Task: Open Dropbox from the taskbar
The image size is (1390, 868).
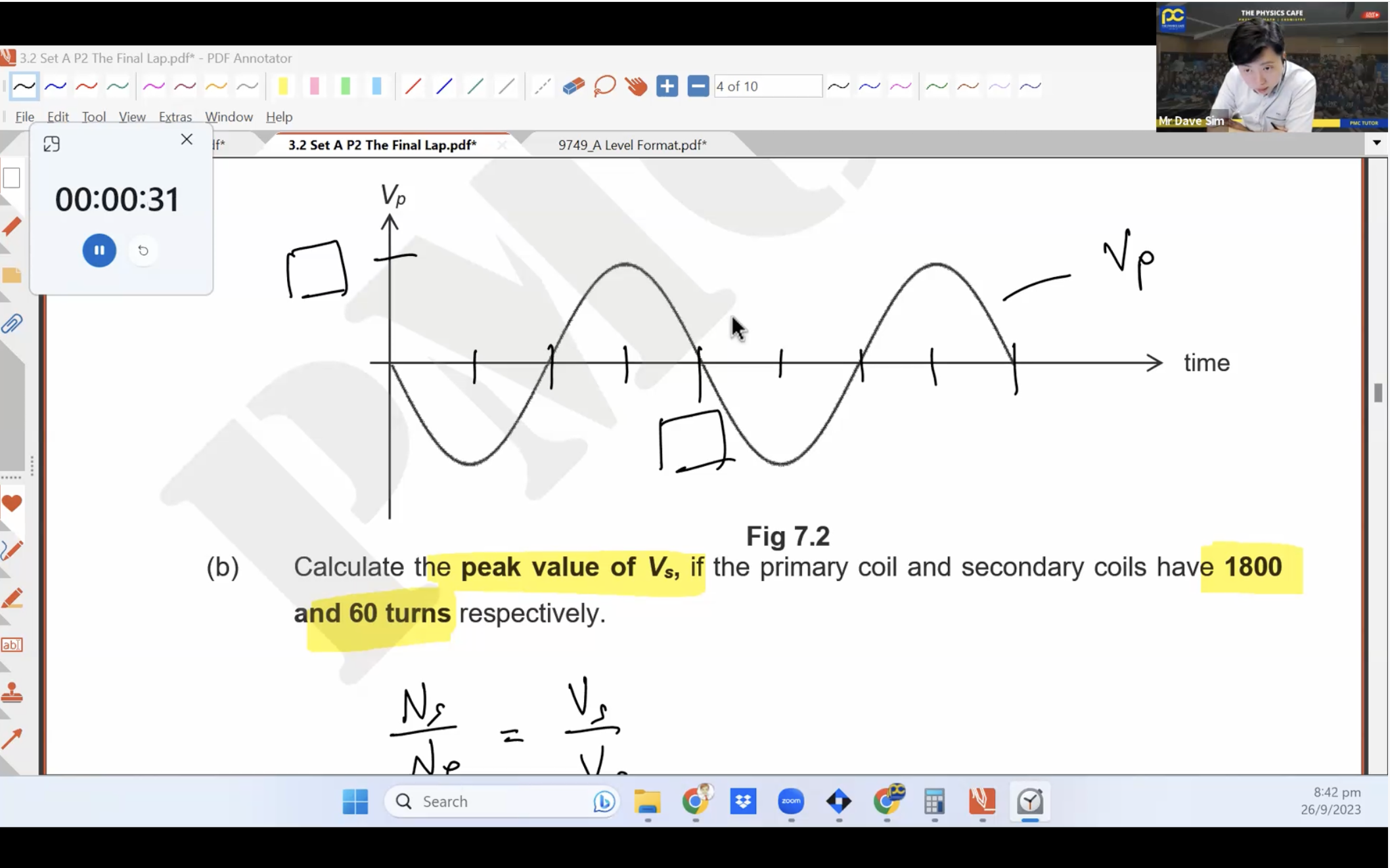Action: 743,802
